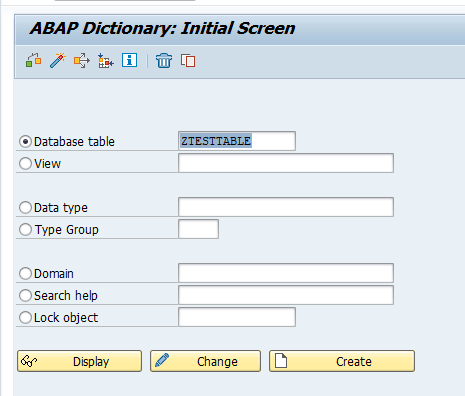Select the Type Group radio button
This screenshot has width=465, height=396.
25,230
